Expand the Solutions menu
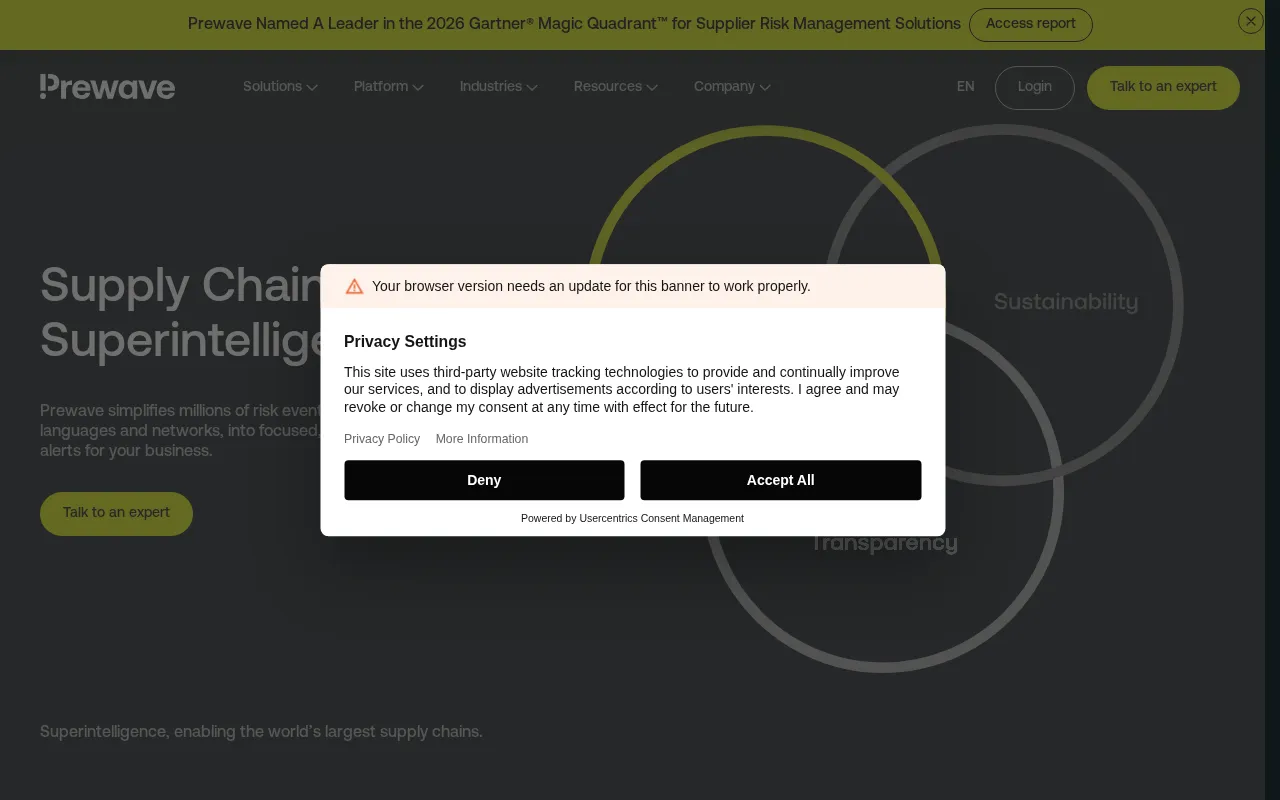Viewport: 1280px width, 800px height. click(280, 87)
